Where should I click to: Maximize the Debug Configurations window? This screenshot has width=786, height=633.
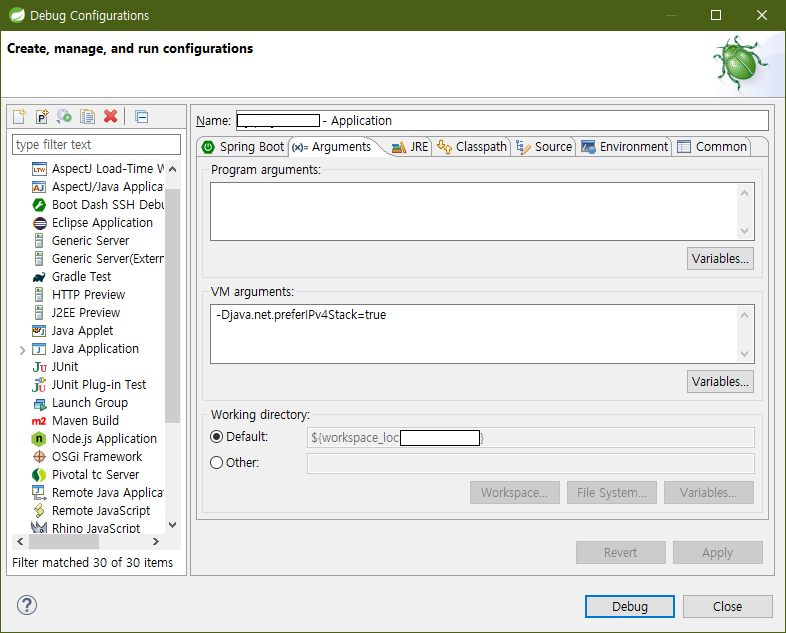point(716,15)
